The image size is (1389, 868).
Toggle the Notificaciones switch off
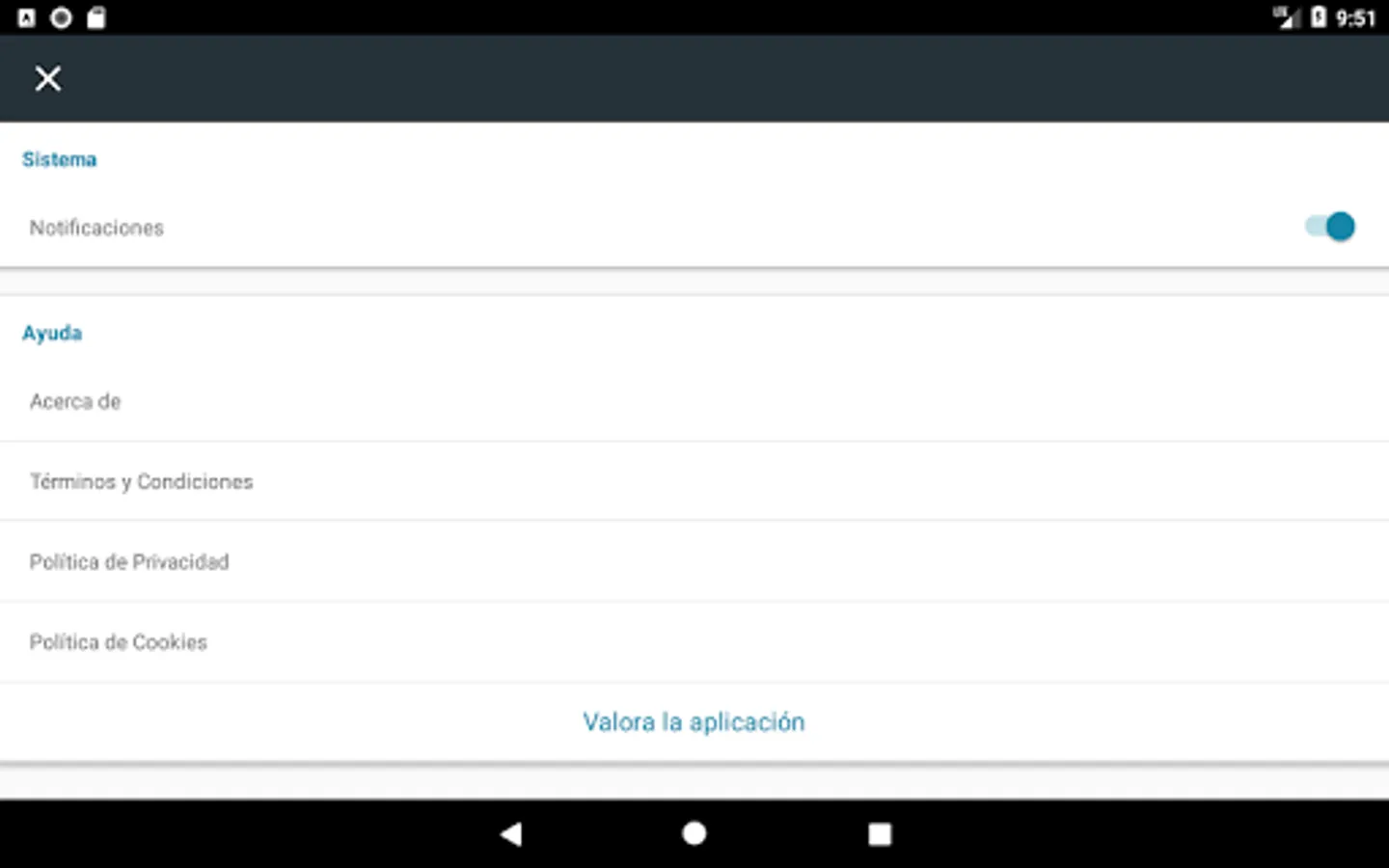[1330, 227]
